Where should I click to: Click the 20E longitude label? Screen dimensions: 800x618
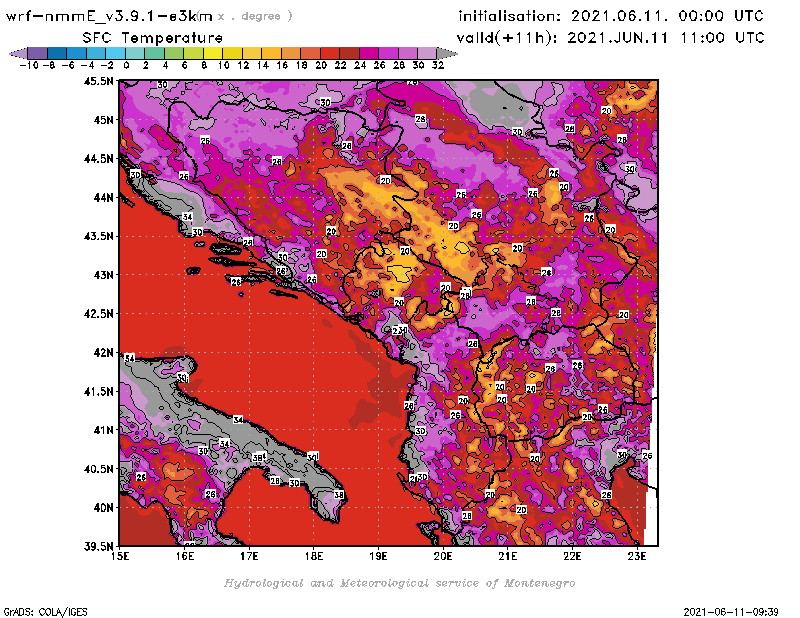(x=443, y=556)
